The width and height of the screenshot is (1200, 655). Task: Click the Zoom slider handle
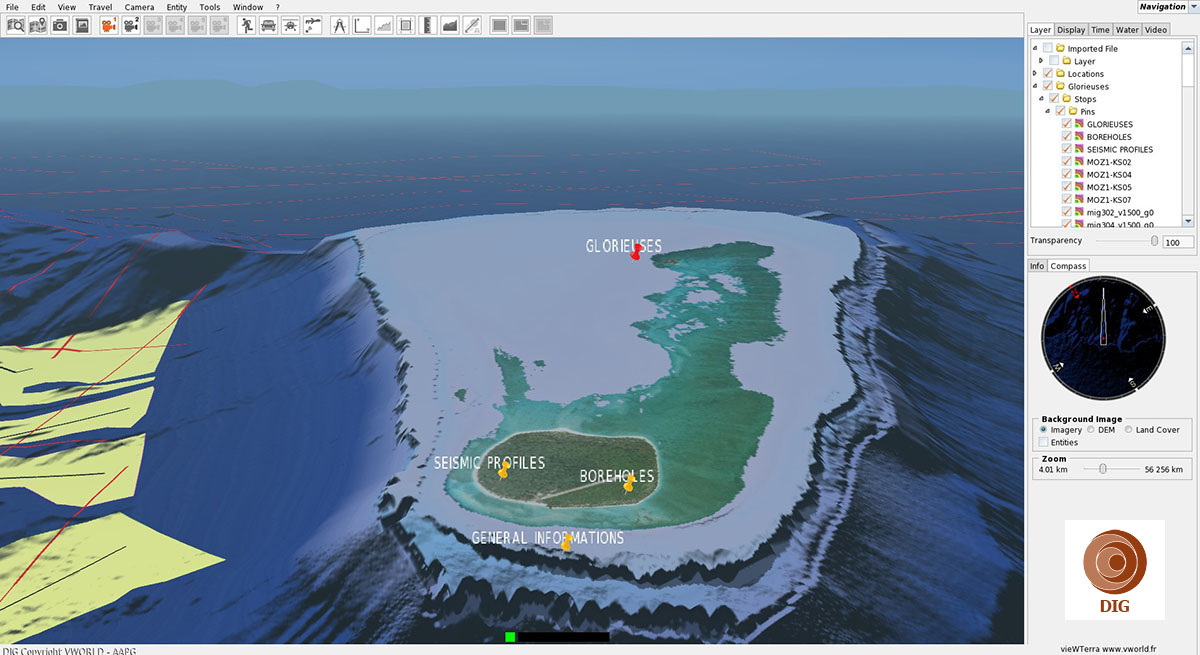(1102, 469)
